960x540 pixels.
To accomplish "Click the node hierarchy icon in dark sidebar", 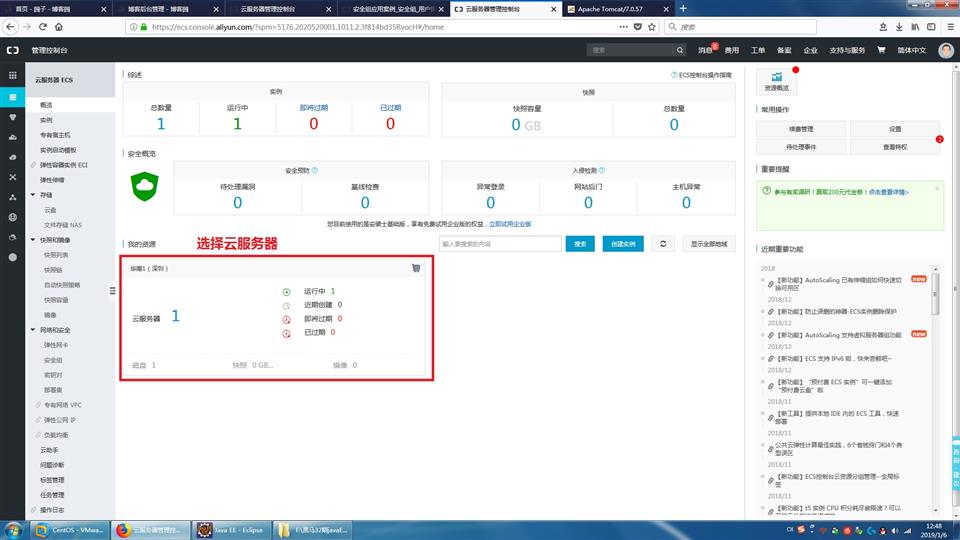I will point(12,197).
